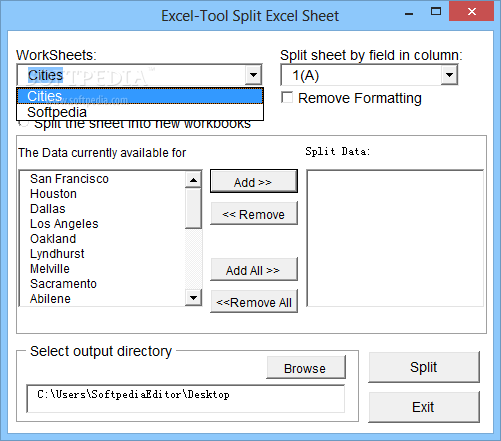This screenshot has height=441, width=501.
Task: Click the list scrollbar down arrow
Action: [193, 297]
